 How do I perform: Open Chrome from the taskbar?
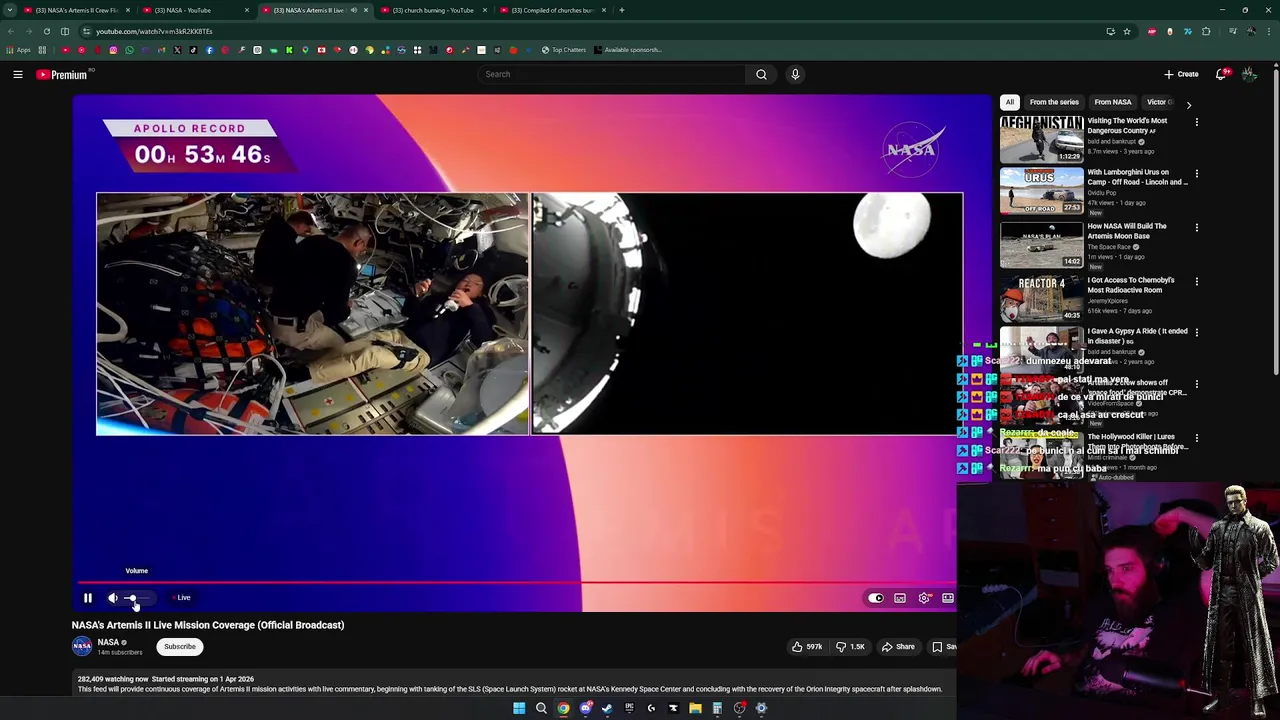[563, 708]
